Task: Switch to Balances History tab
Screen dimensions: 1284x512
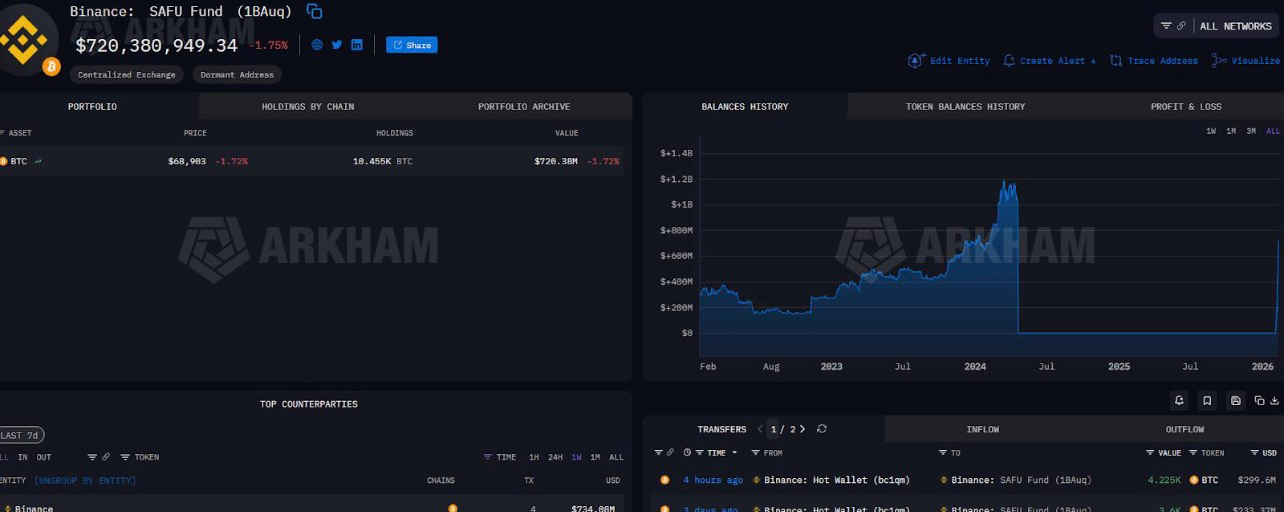Action: click(745, 106)
